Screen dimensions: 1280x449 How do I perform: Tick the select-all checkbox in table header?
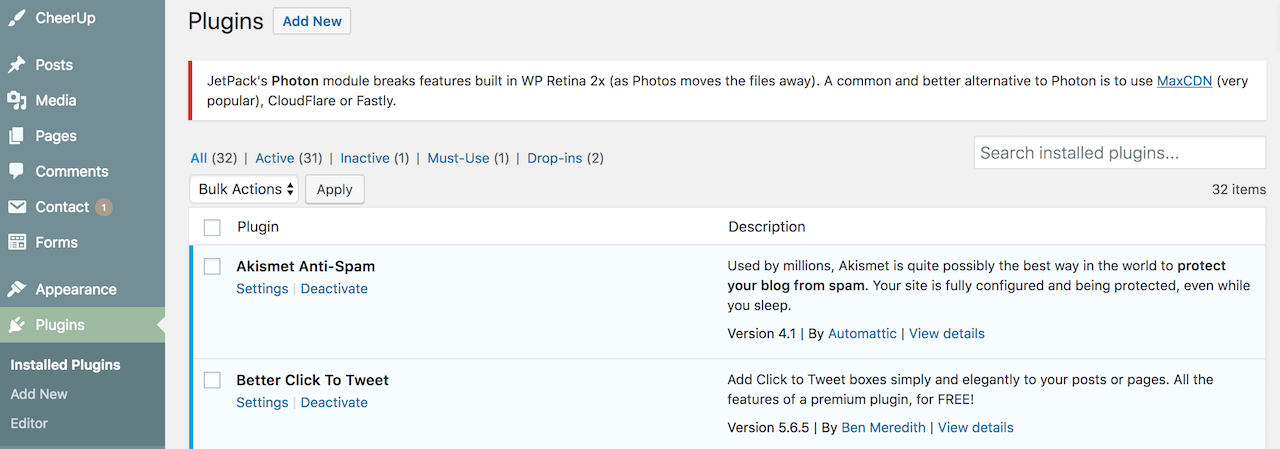[212, 227]
